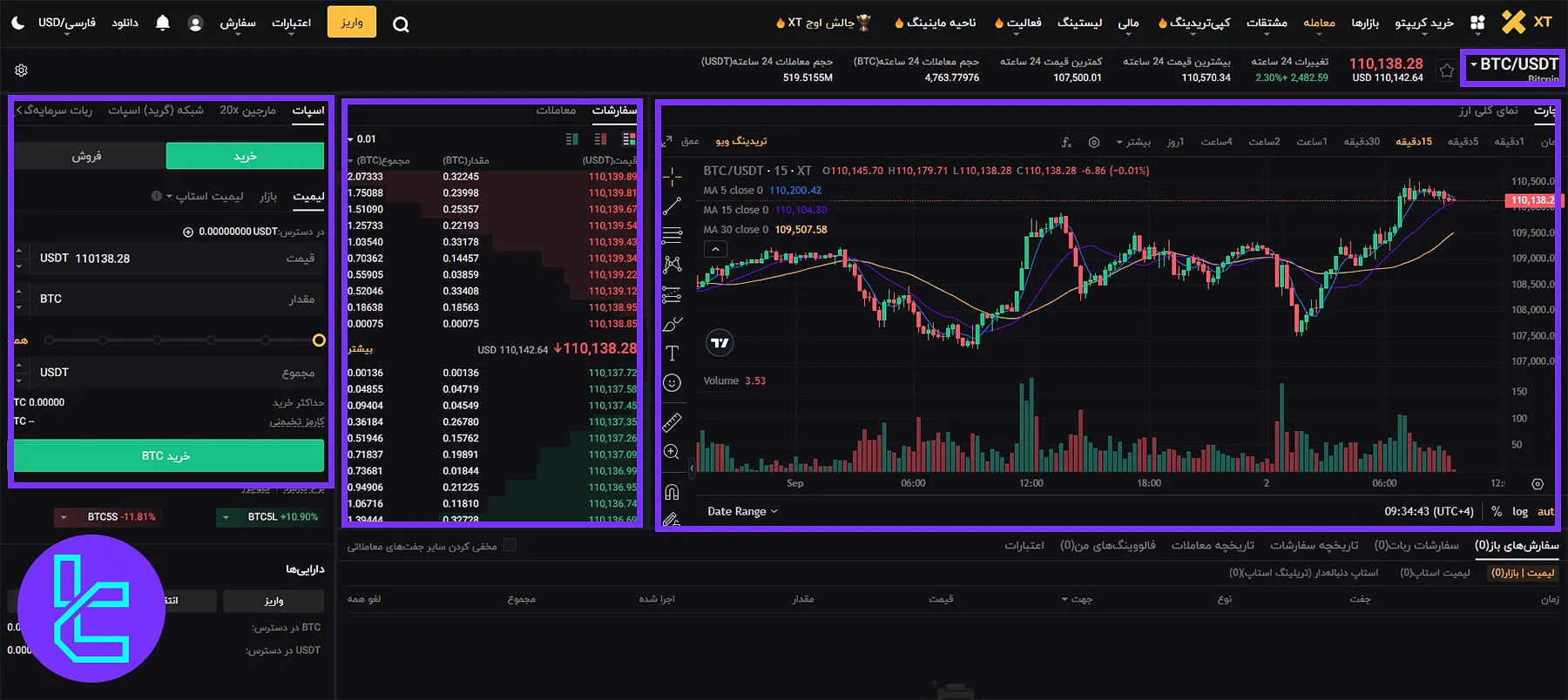
Task: Click the yellow deposit button in header
Action: click(352, 23)
